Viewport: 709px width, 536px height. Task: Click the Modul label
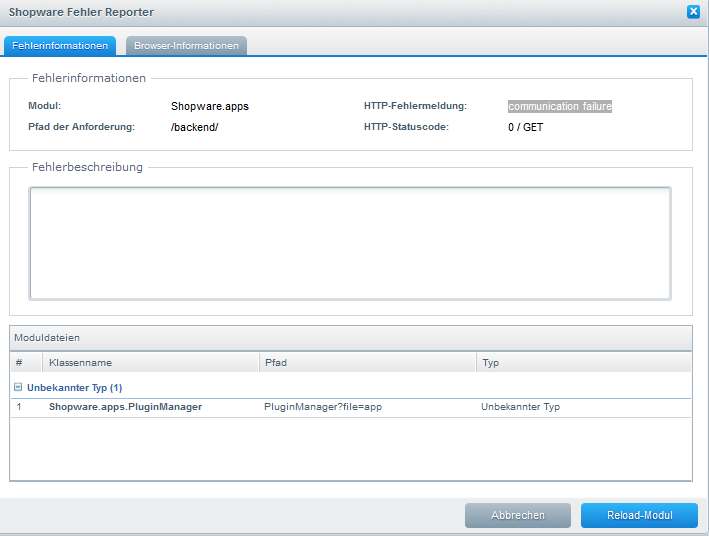click(44, 106)
